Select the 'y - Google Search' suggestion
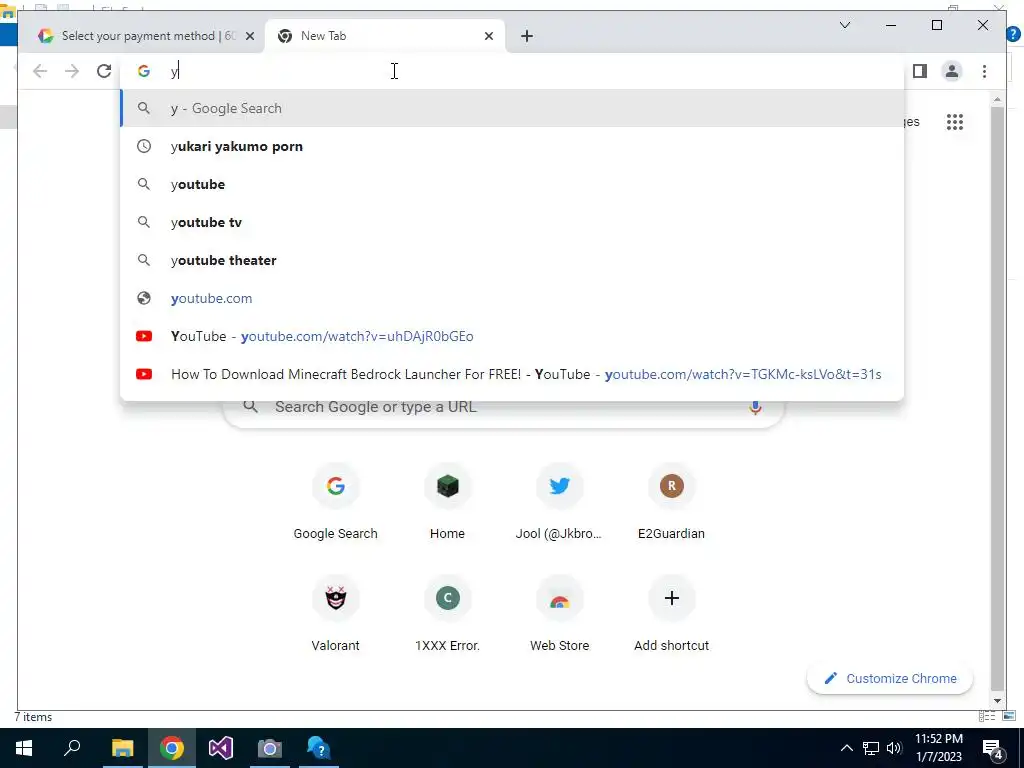1024x768 pixels. click(513, 108)
